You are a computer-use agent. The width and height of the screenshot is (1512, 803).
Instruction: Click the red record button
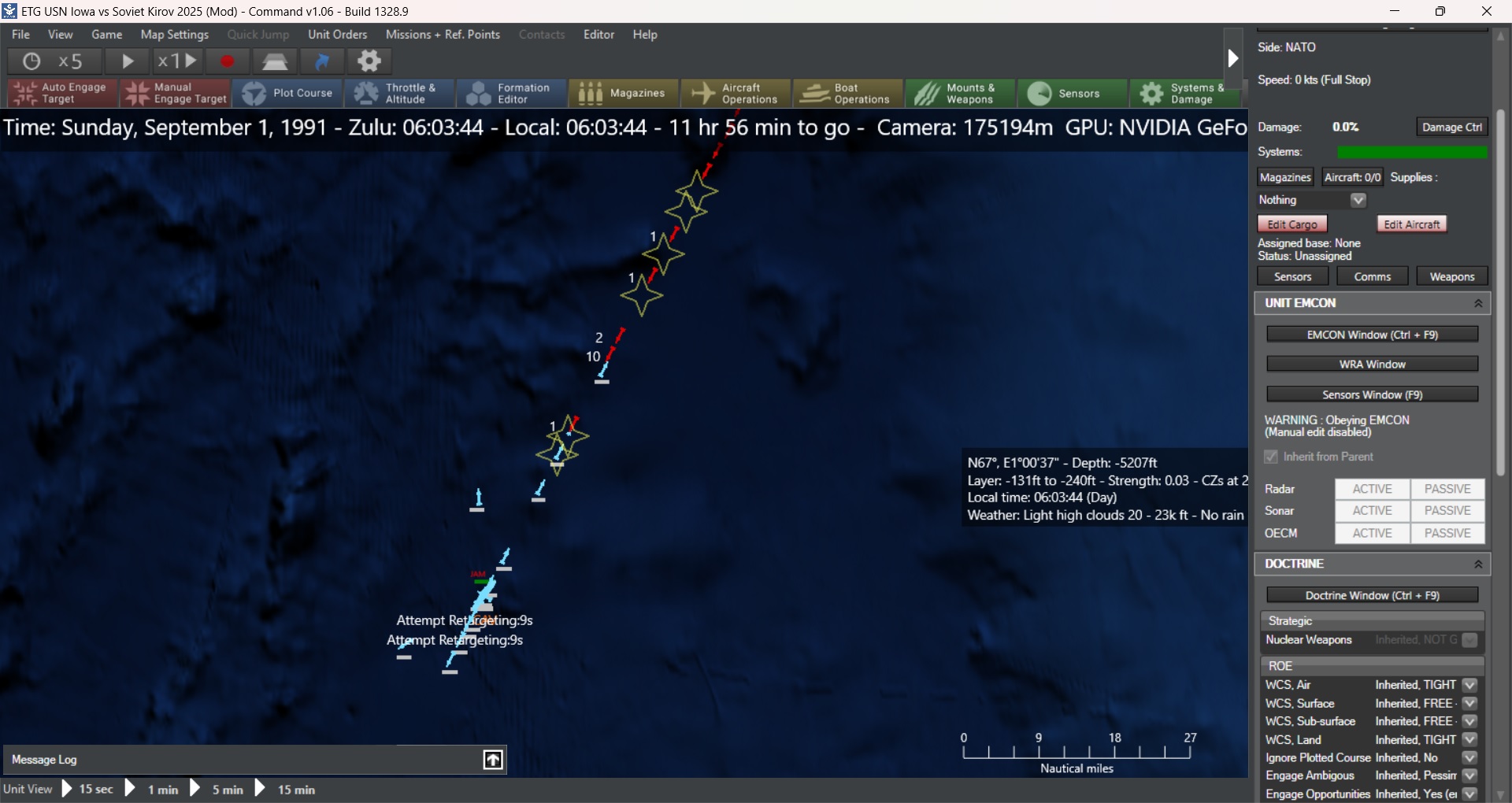coord(227,61)
